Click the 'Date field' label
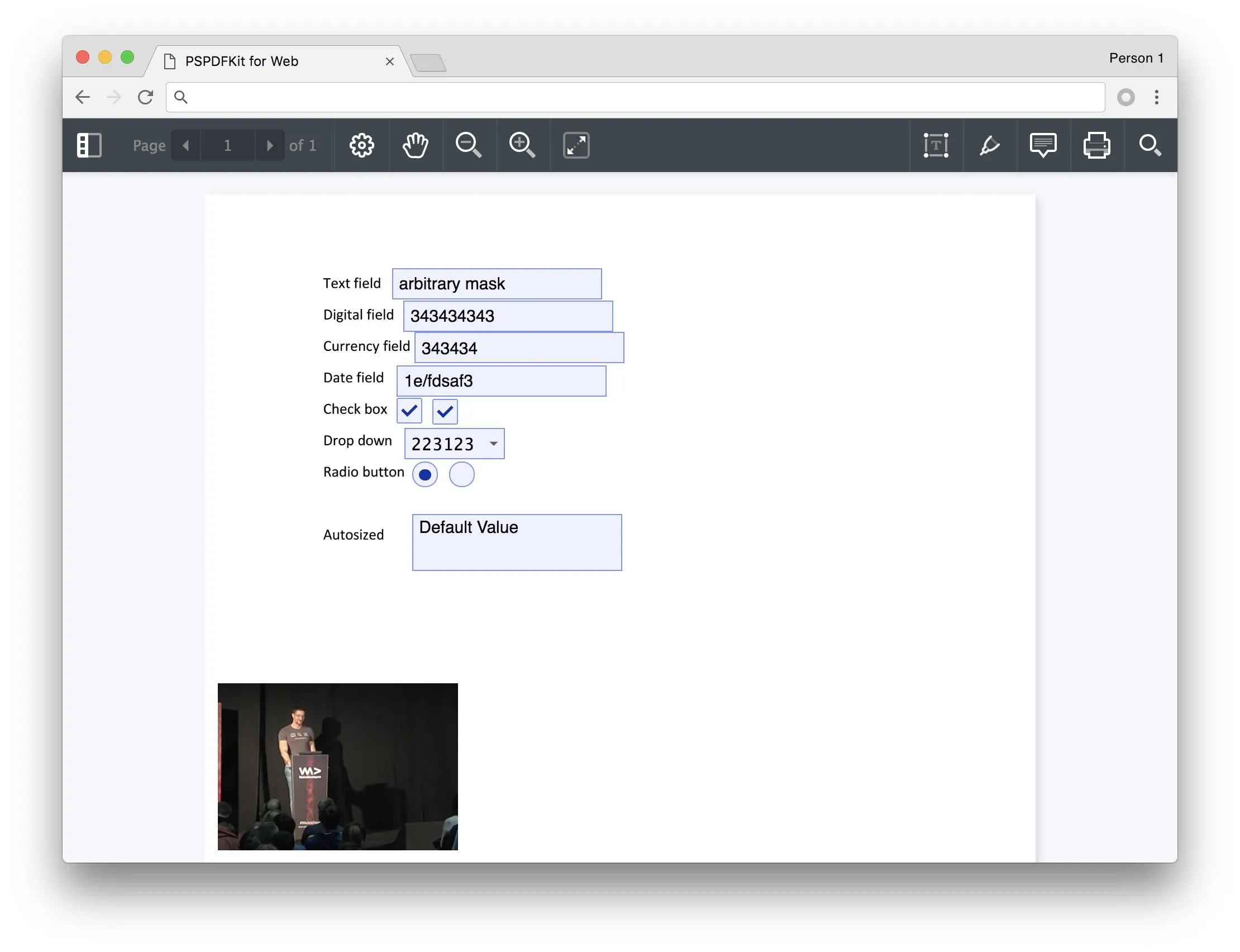 (354, 378)
